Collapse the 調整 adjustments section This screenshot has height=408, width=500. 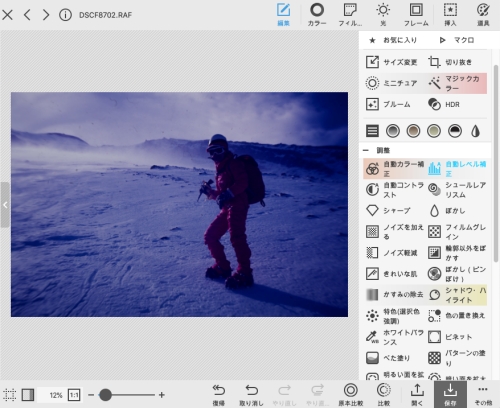[366, 150]
